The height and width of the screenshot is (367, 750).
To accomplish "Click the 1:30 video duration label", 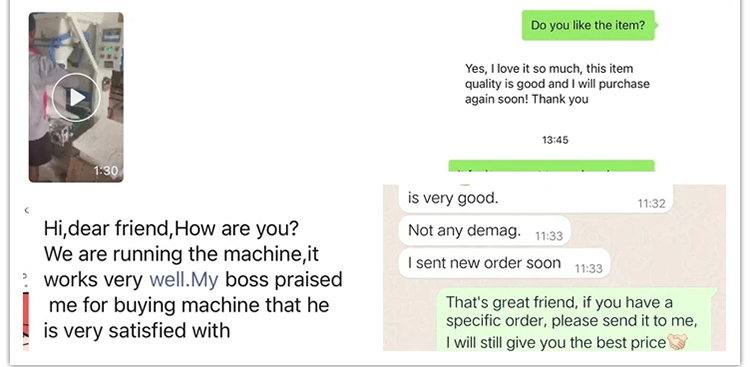I will point(106,171).
